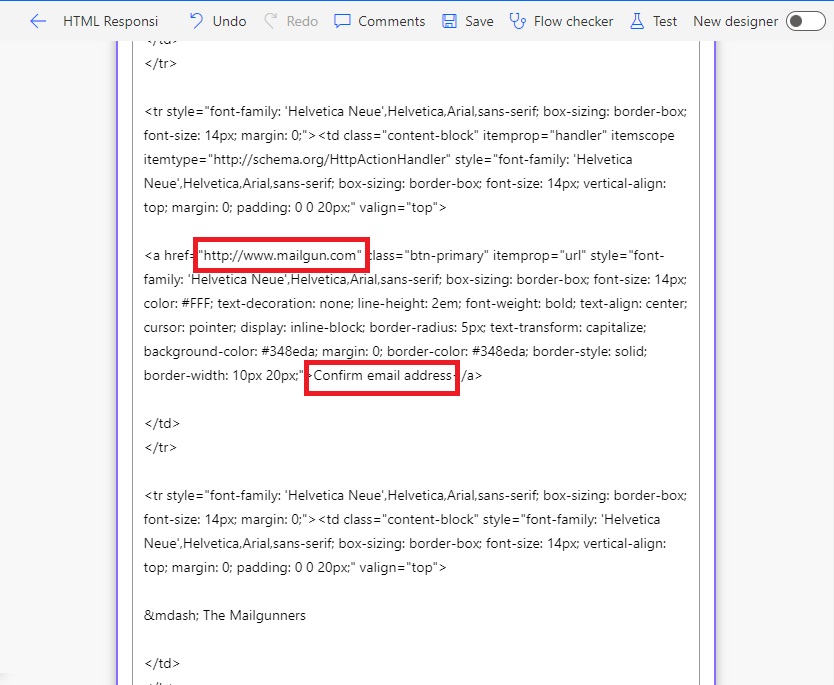Click the highlighted Confirm email address text
The width and height of the screenshot is (834, 685).
(x=383, y=377)
